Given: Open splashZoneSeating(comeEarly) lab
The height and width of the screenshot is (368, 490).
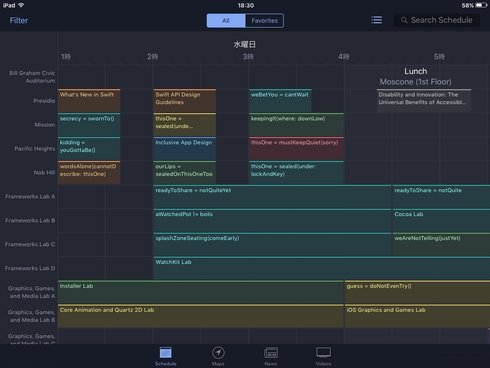Looking at the screenshot, I should point(272,244).
